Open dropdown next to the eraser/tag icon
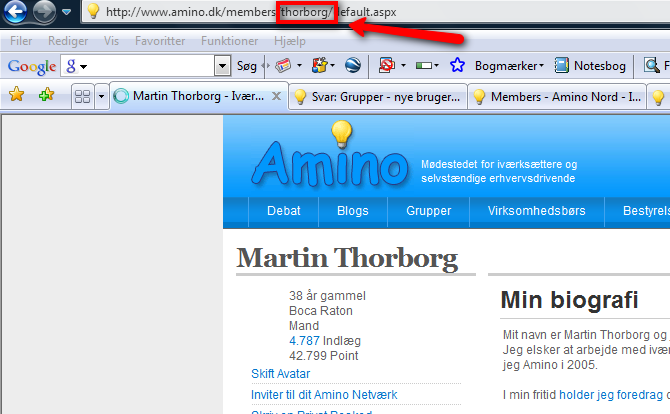Image resolution: width=670 pixels, height=414 pixels. point(299,65)
